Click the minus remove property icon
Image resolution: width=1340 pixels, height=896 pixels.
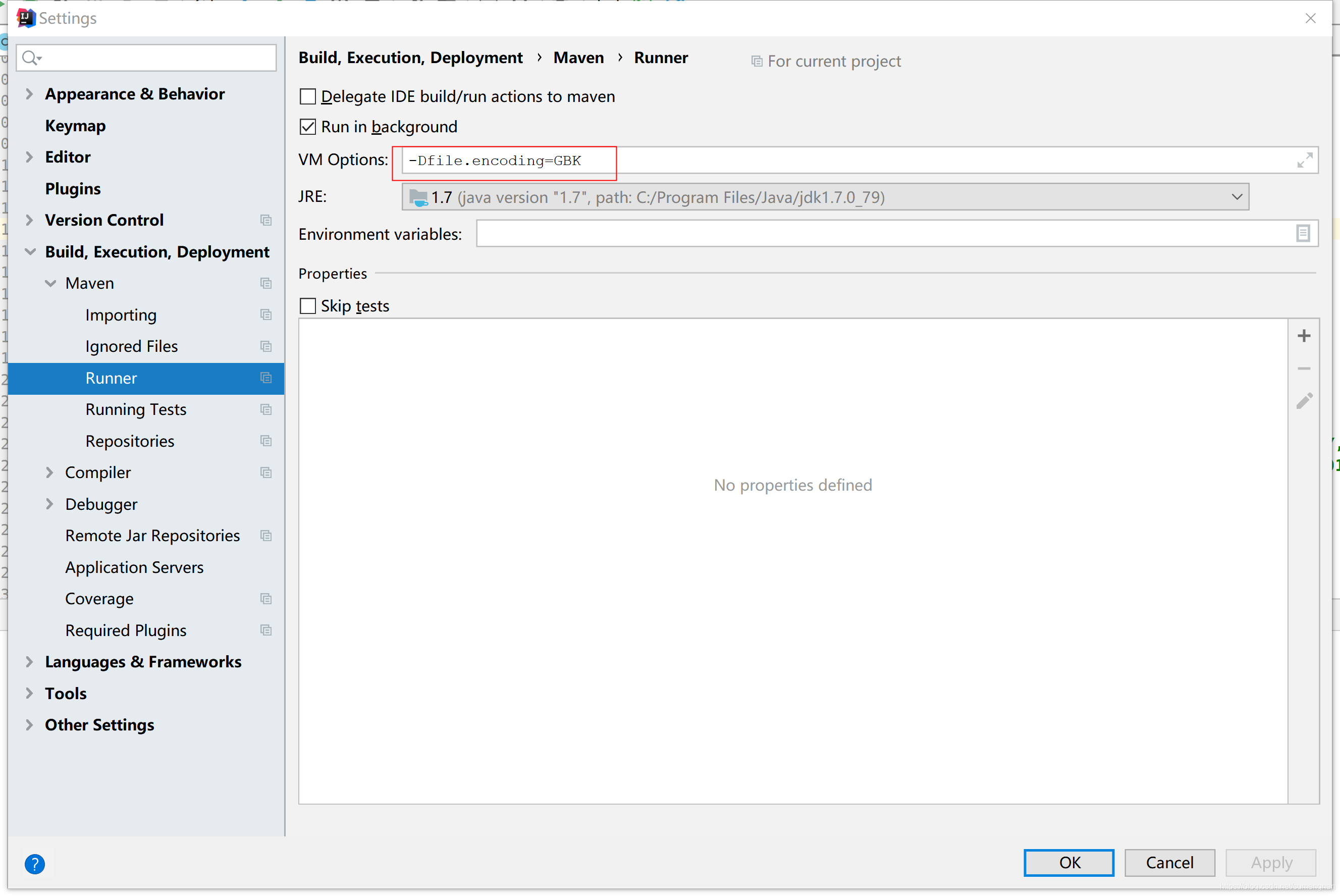click(x=1304, y=368)
